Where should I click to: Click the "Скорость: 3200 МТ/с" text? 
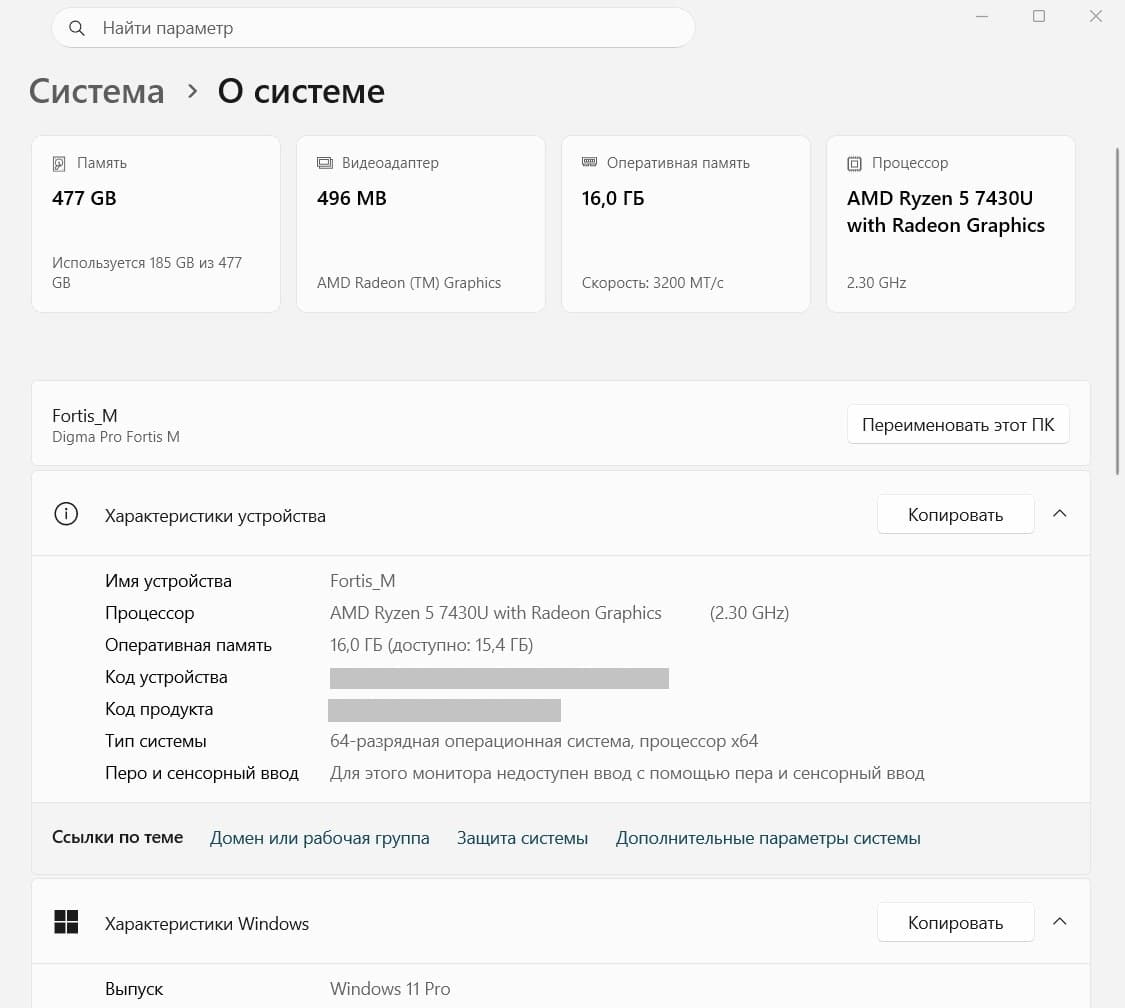point(652,283)
